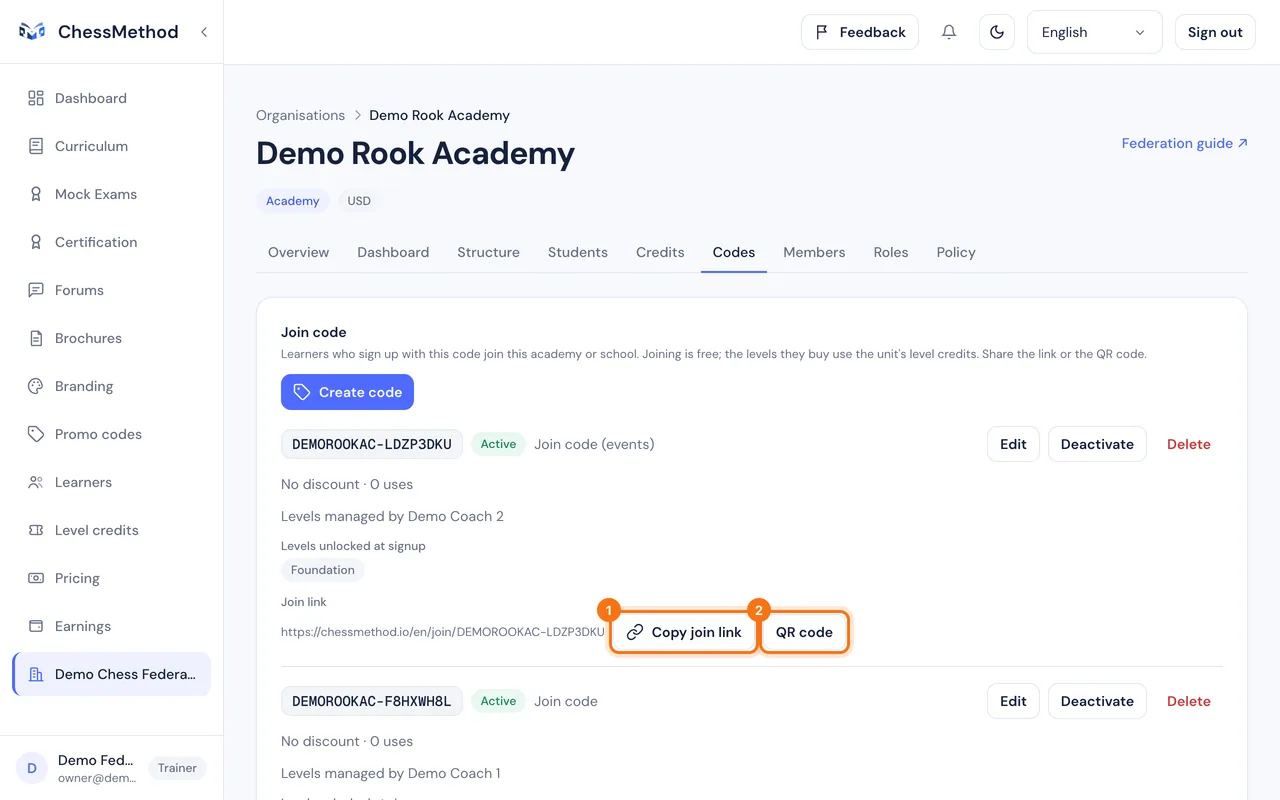Edit the DEMOROOKAC-LDZP3DKU code

tap(1013, 444)
